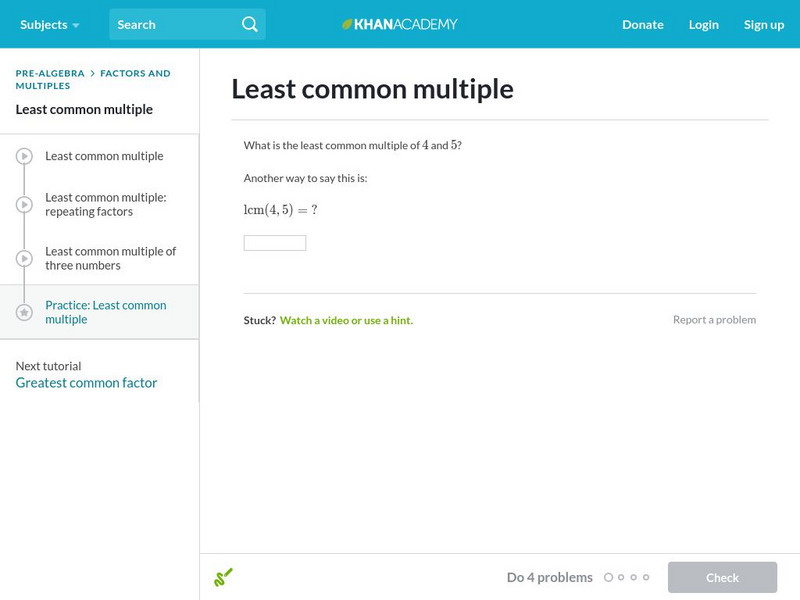Open the scratchpad pencil tool
This screenshot has height=600, width=800.
pyautogui.click(x=223, y=577)
